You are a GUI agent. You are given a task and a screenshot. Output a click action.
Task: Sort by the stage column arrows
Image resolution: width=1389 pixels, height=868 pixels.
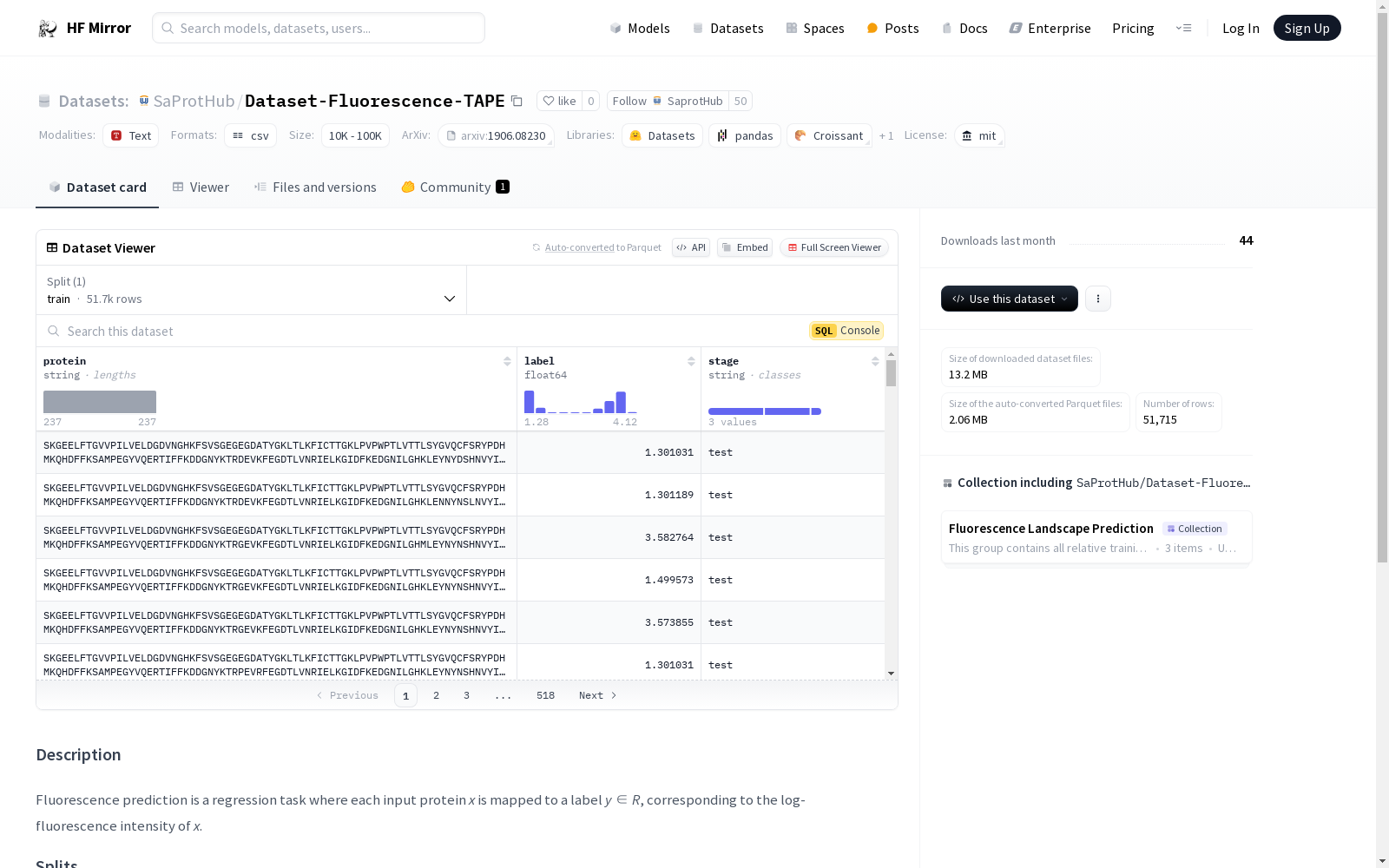[875, 361]
